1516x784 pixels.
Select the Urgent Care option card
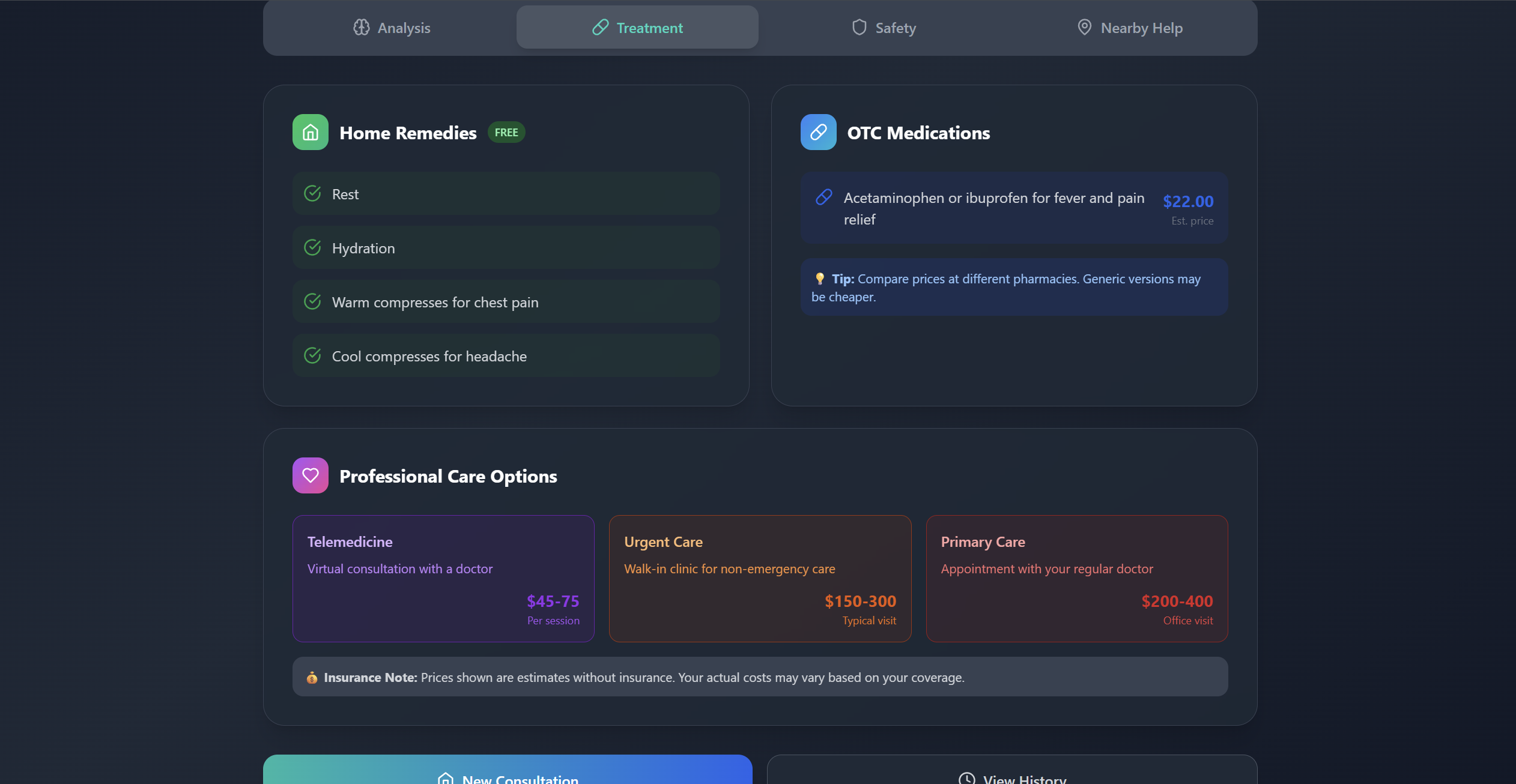pyautogui.click(x=760, y=578)
